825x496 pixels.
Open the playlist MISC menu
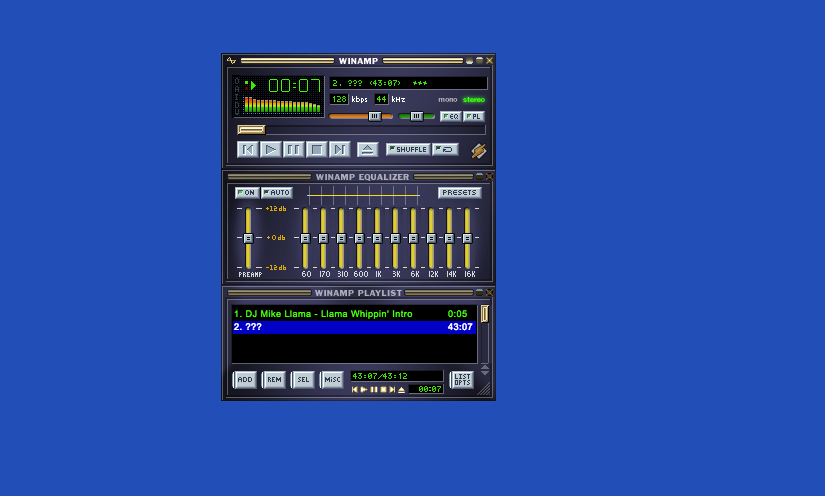coord(332,380)
